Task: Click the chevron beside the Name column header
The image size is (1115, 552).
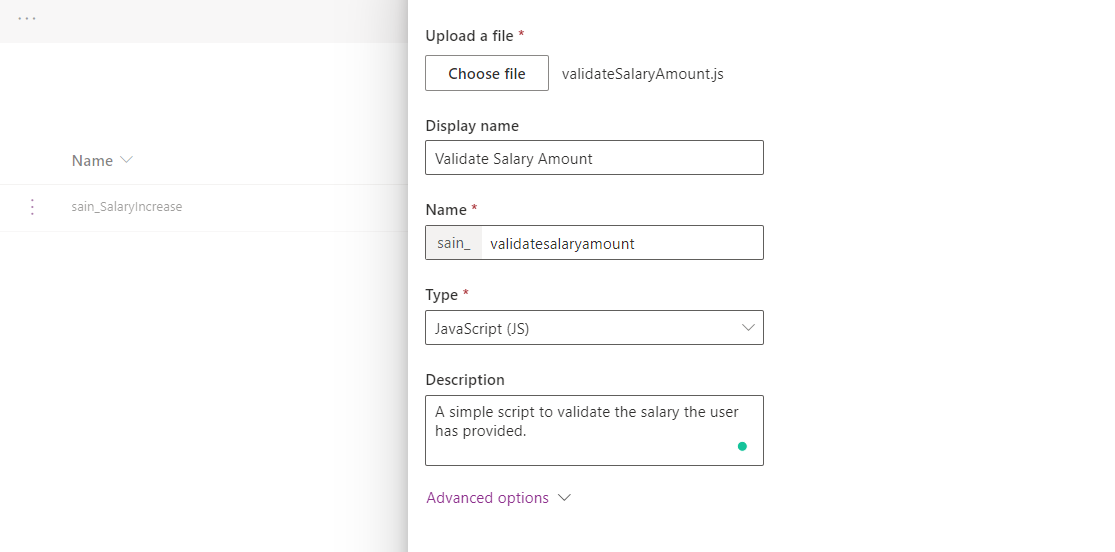Action: pyautogui.click(x=126, y=160)
